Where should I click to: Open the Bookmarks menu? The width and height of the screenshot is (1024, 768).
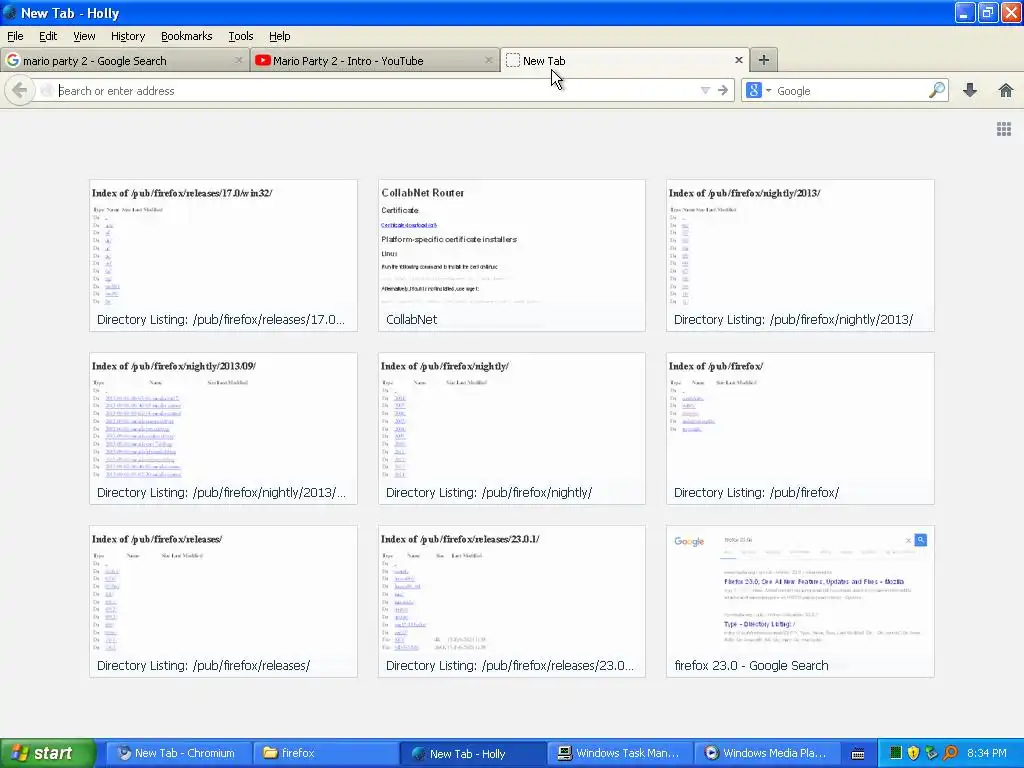point(186,36)
